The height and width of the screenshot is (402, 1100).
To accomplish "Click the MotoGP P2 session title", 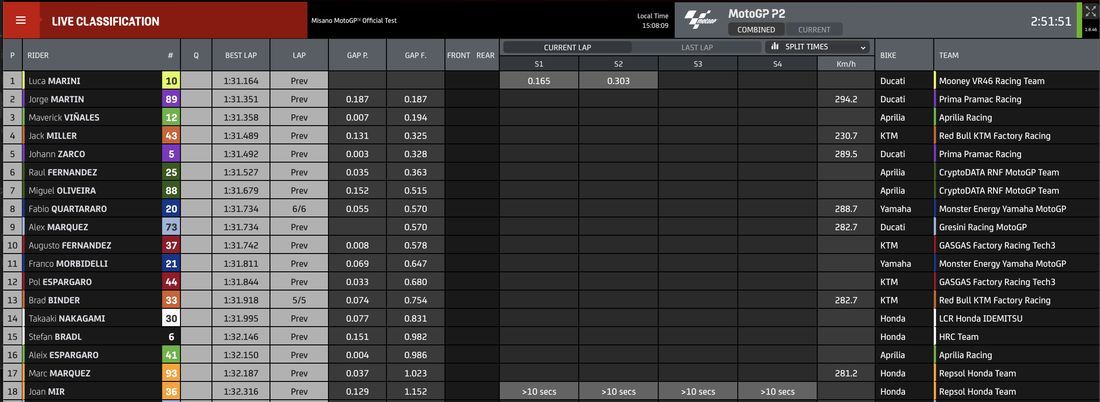I will 756,13.
